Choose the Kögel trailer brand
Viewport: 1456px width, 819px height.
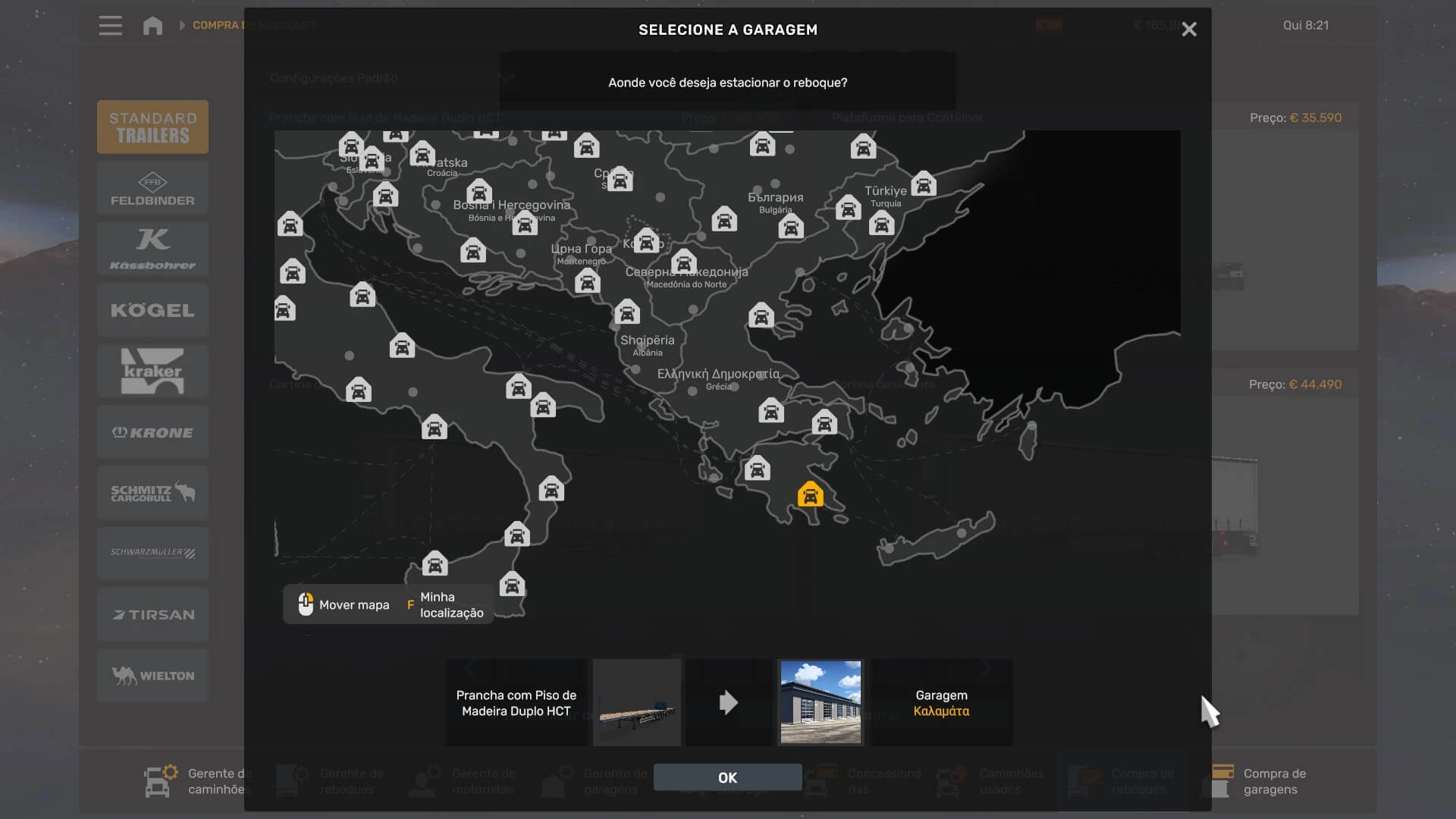pos(152,310)
